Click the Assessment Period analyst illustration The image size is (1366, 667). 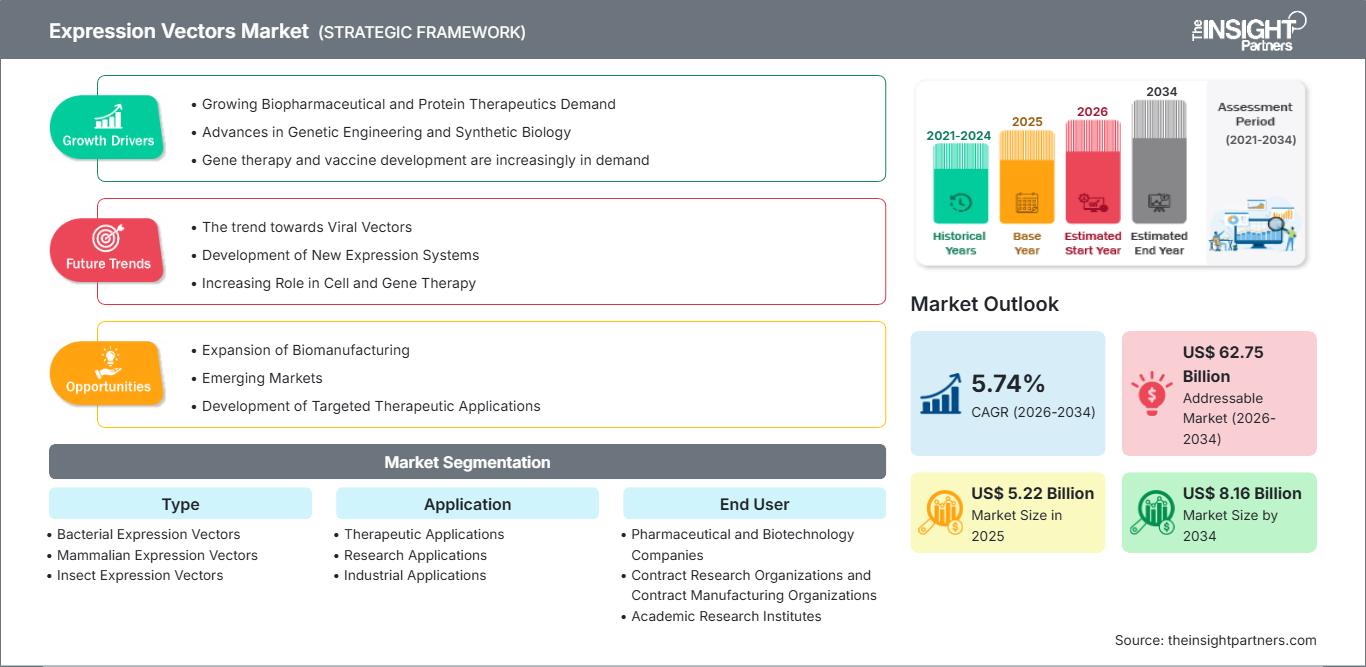point(1254,226)
